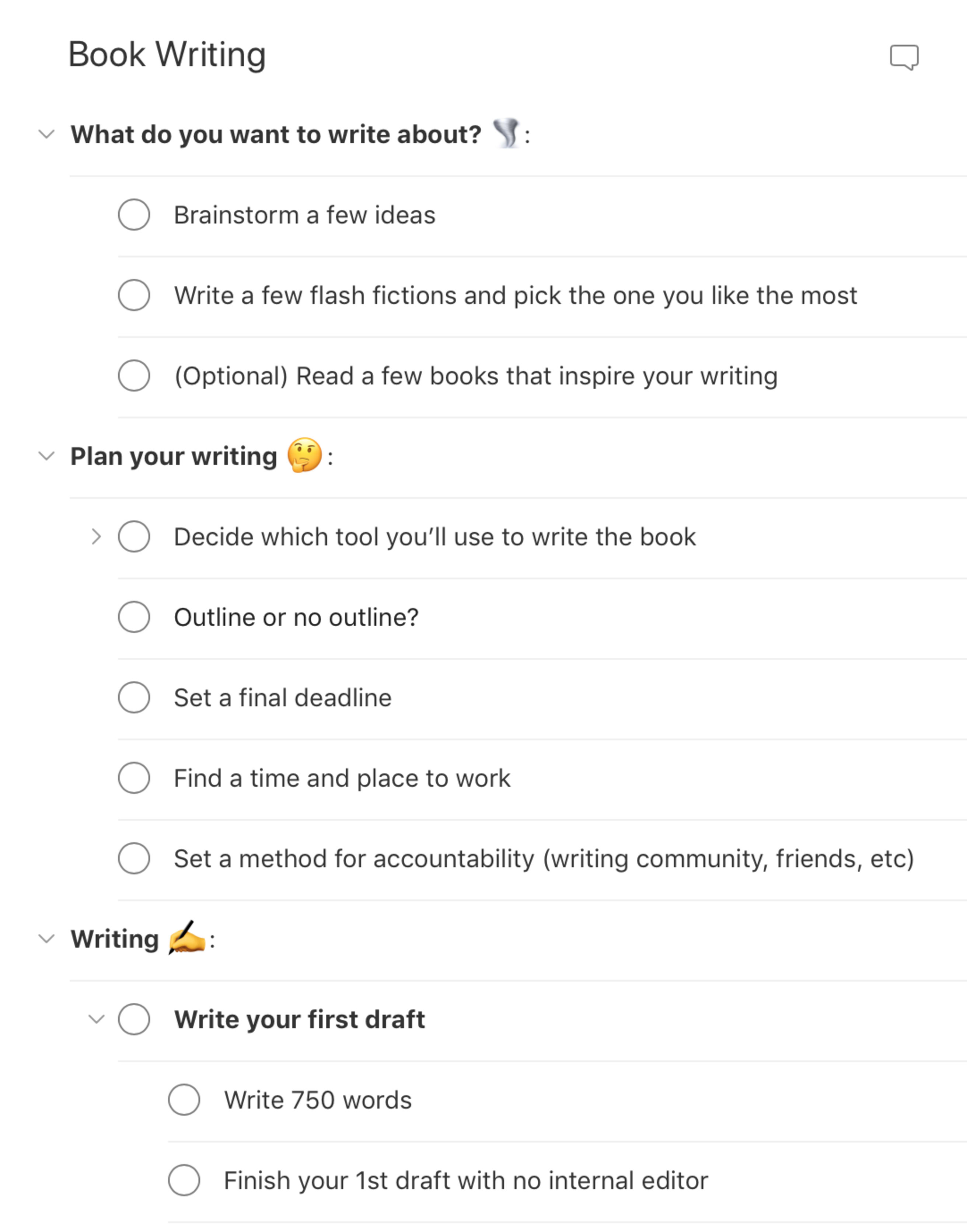Collapse the Plan your writing section
The width and height of the screenshot is (967, 1232).
click(48, 457)
